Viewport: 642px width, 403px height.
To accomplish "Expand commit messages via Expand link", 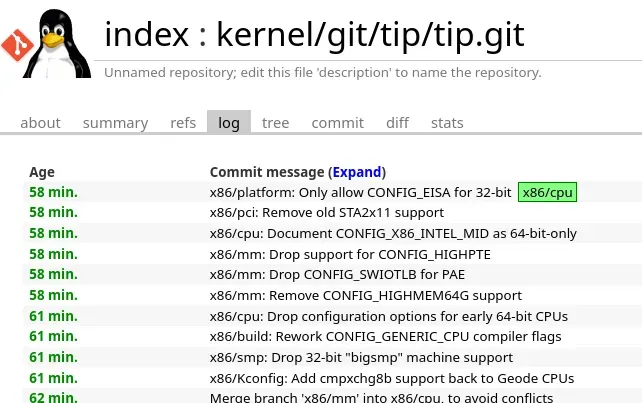I will (x=357, y=172).
